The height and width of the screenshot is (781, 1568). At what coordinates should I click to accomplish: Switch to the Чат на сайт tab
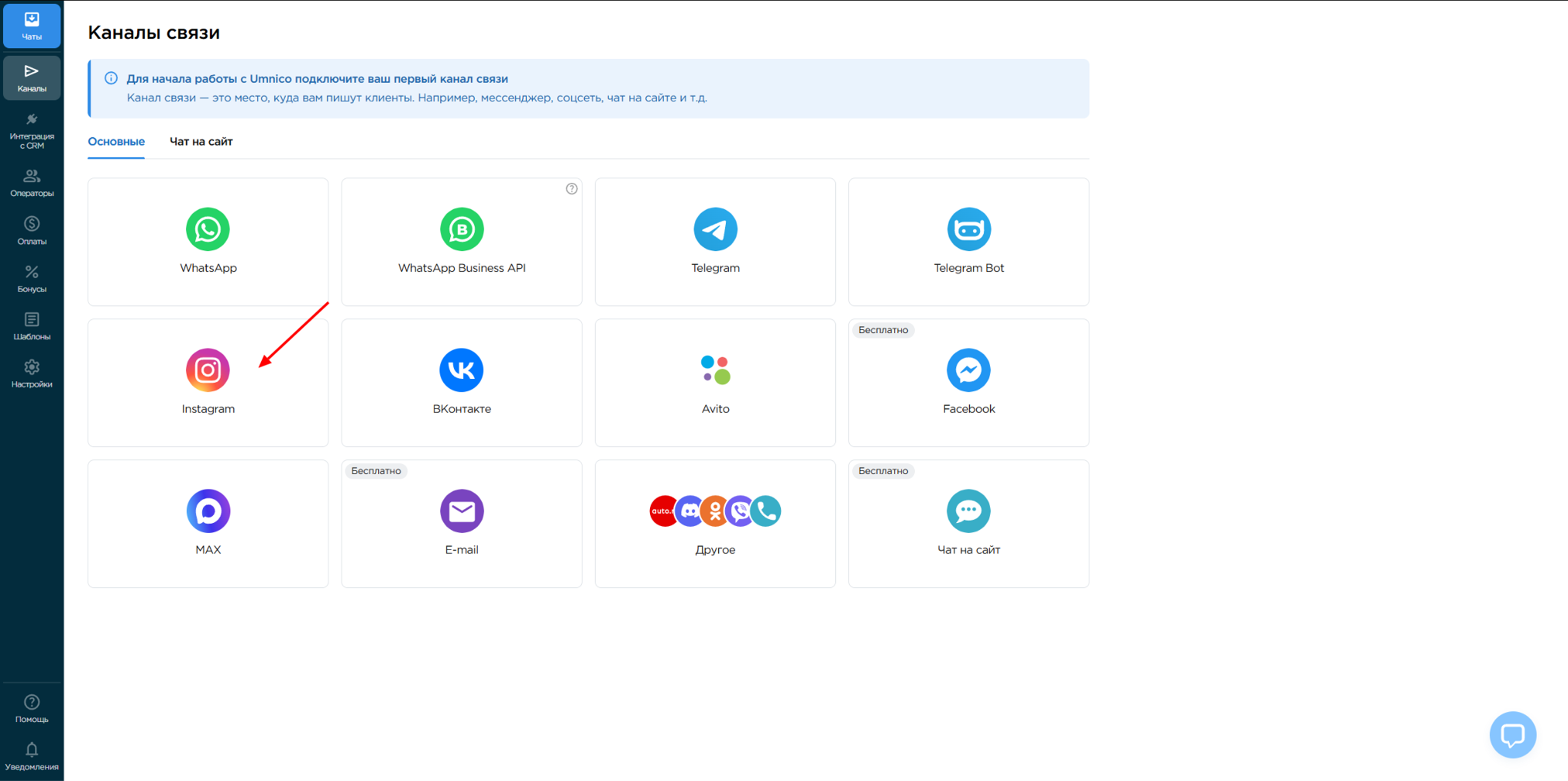(x=201, y=142)
